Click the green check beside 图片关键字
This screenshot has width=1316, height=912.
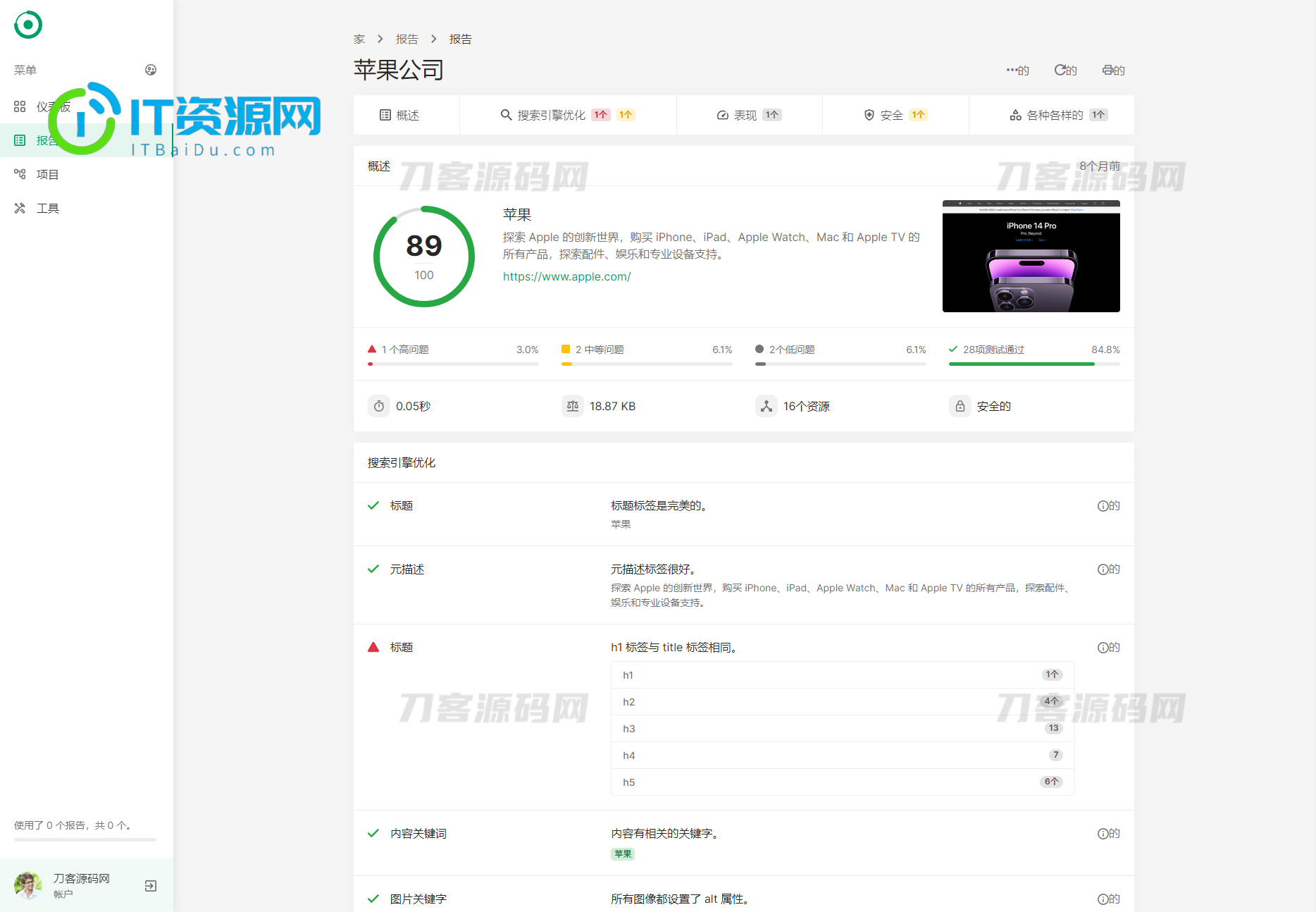(x=373, y=899)
